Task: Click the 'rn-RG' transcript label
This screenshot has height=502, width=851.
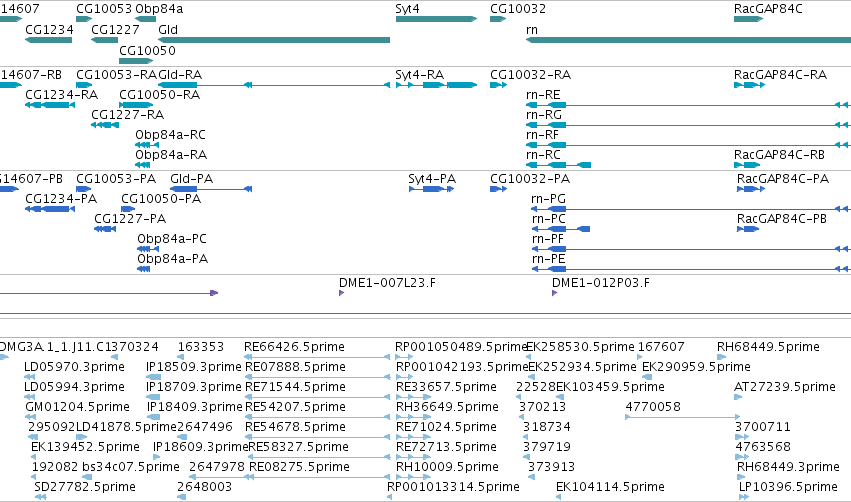Action: (544, 115)
